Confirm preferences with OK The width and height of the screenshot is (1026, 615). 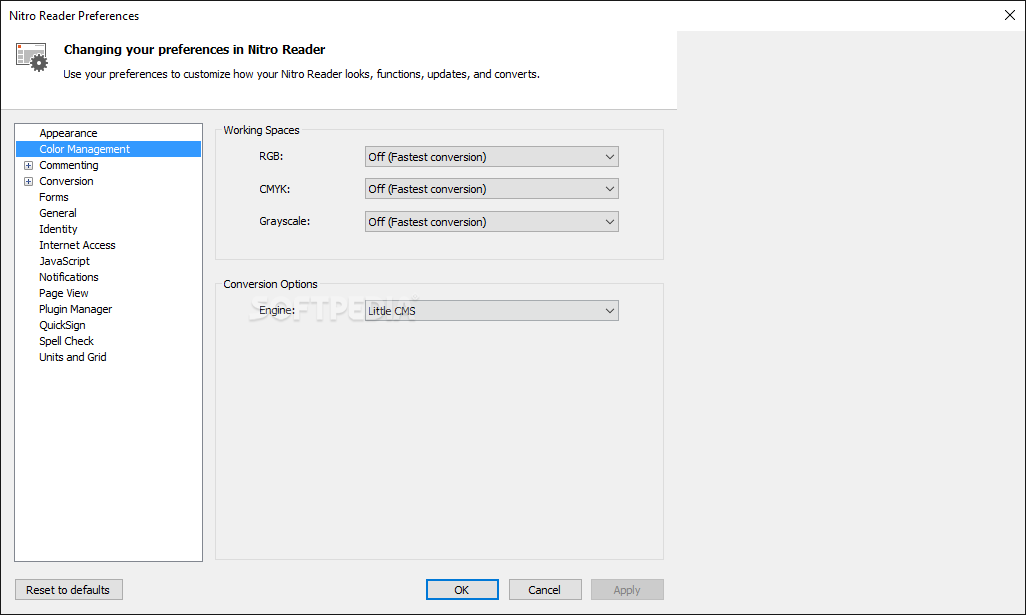(x=462, y=590)
